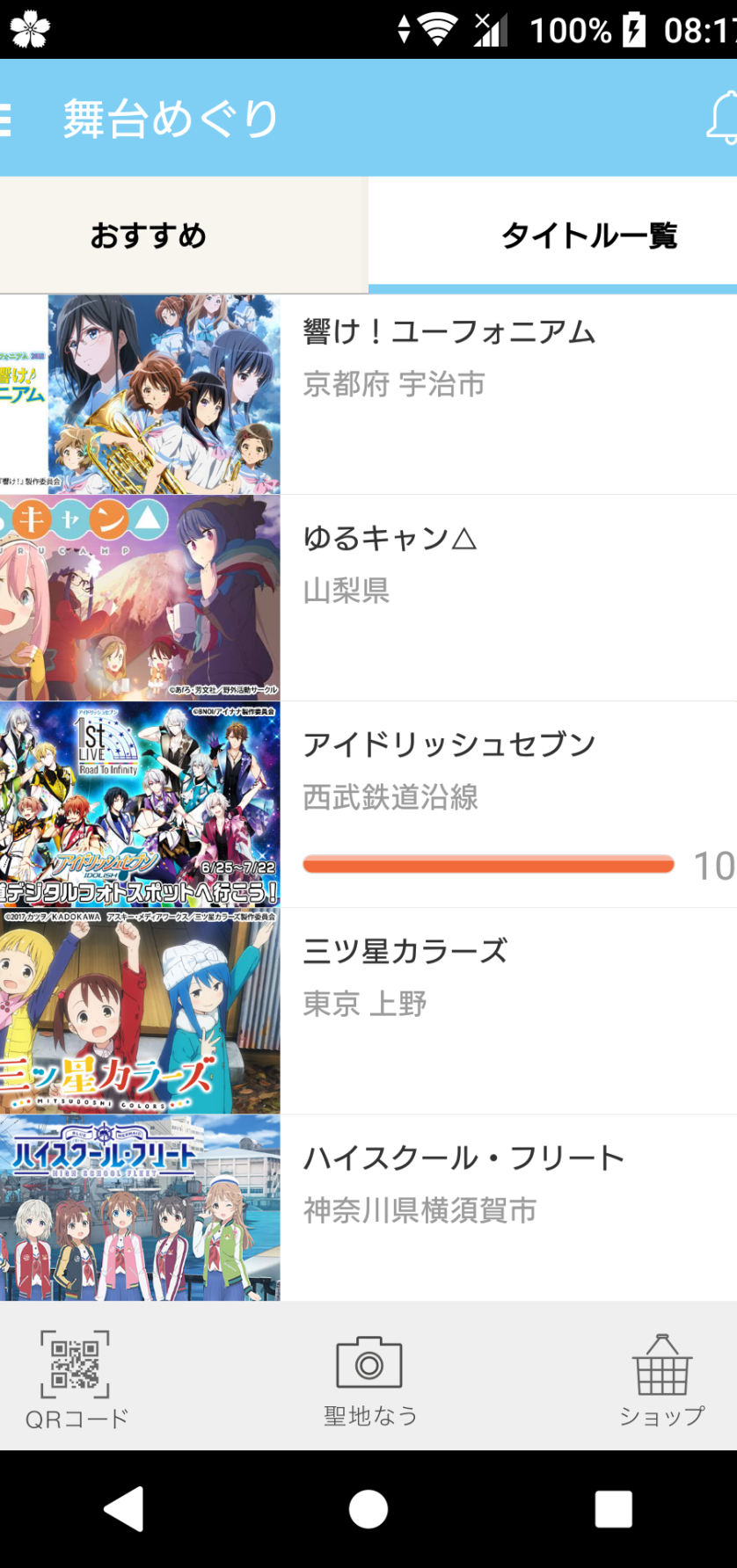Open the hamburger menu in header

tap(5, 120)
